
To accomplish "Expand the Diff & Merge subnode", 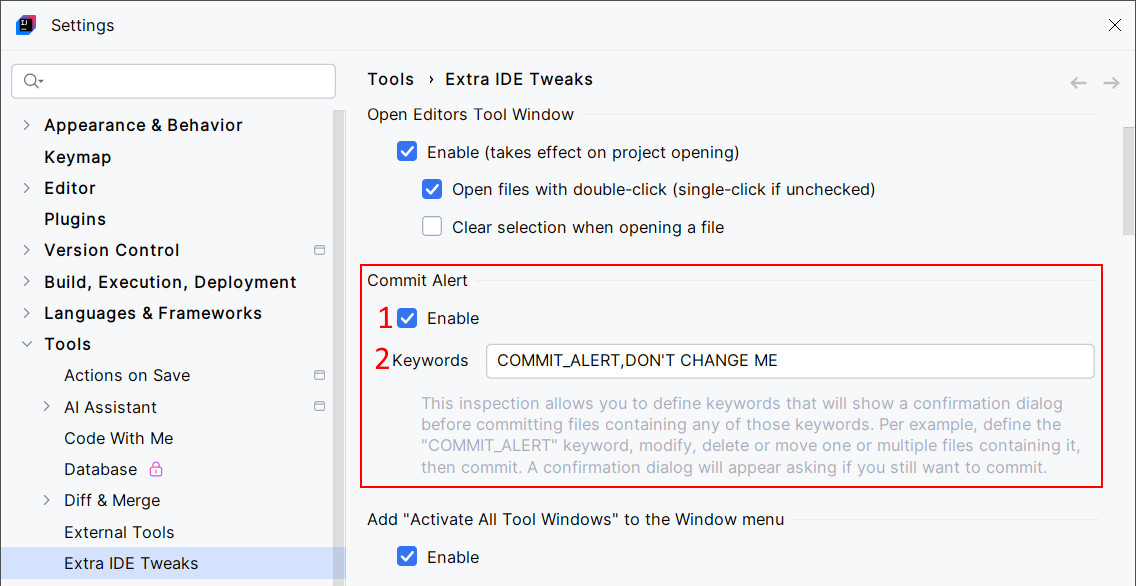I will pos(47,501).
